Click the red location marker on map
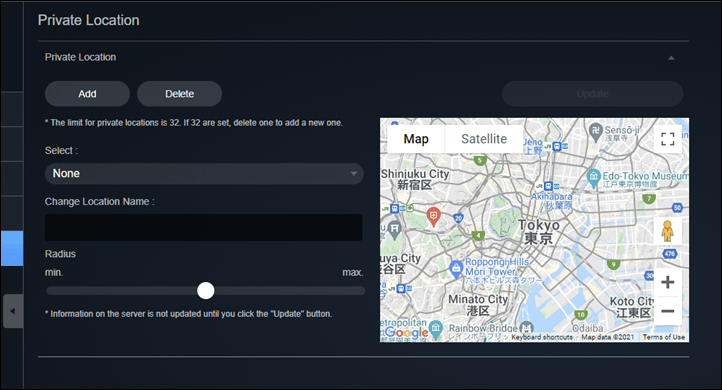722x390 pixels. pos(433,216)
